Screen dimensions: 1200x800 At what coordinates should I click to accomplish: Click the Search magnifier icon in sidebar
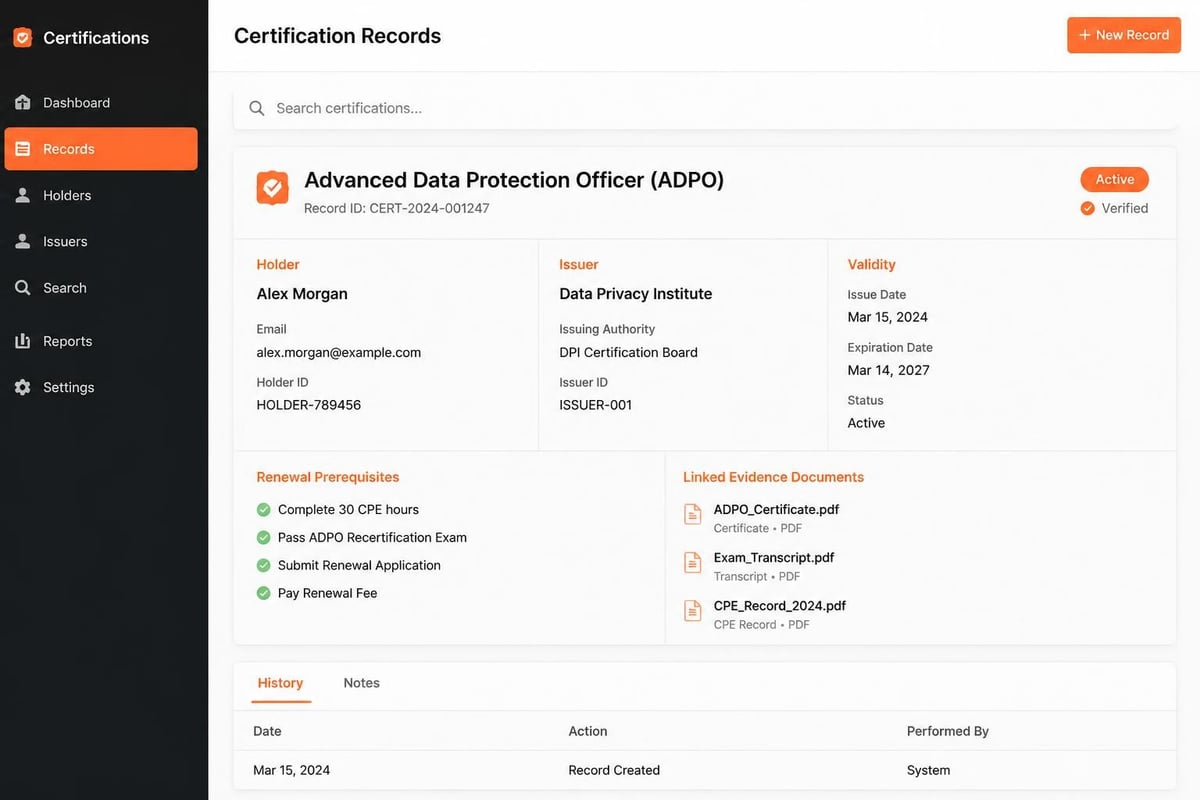click(23, 288)
